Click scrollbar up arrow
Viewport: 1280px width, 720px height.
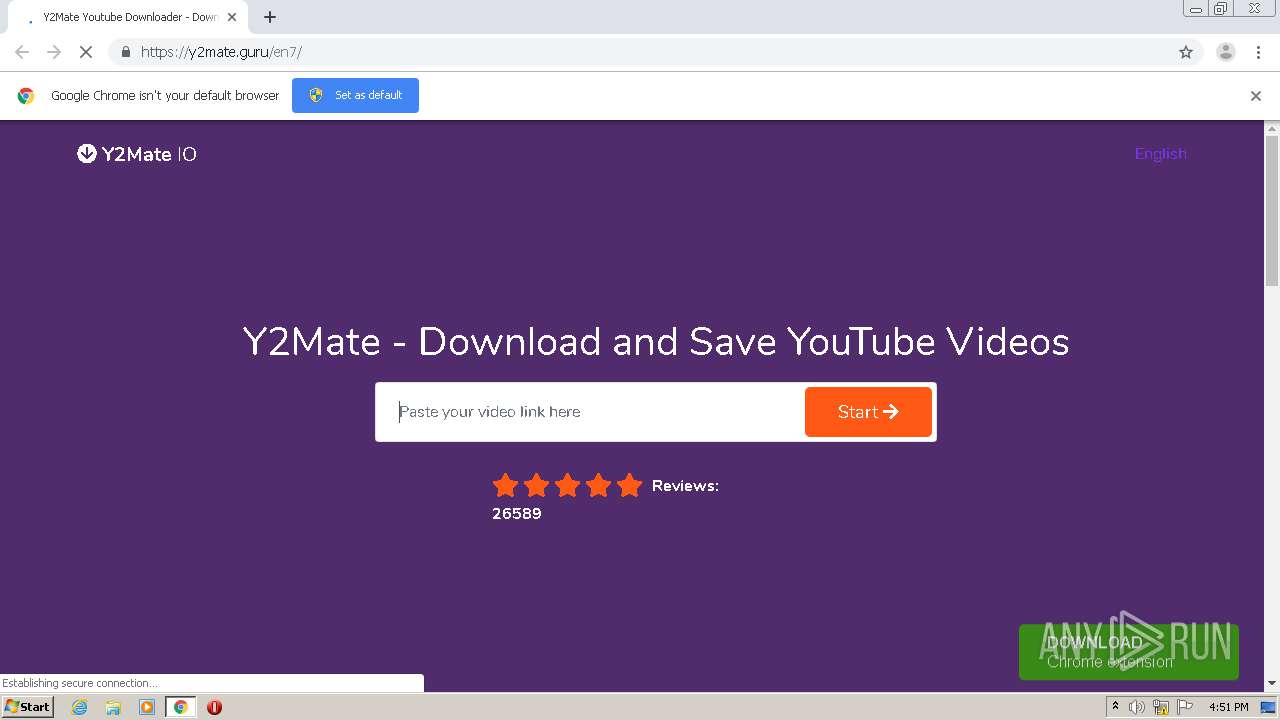pyautogui.click(x=1272, y=128)
